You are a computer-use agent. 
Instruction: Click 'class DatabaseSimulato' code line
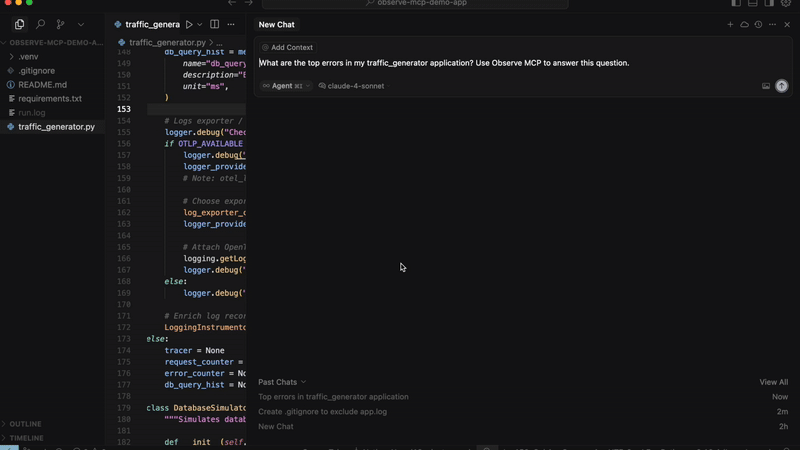click(x=196, y=408)
